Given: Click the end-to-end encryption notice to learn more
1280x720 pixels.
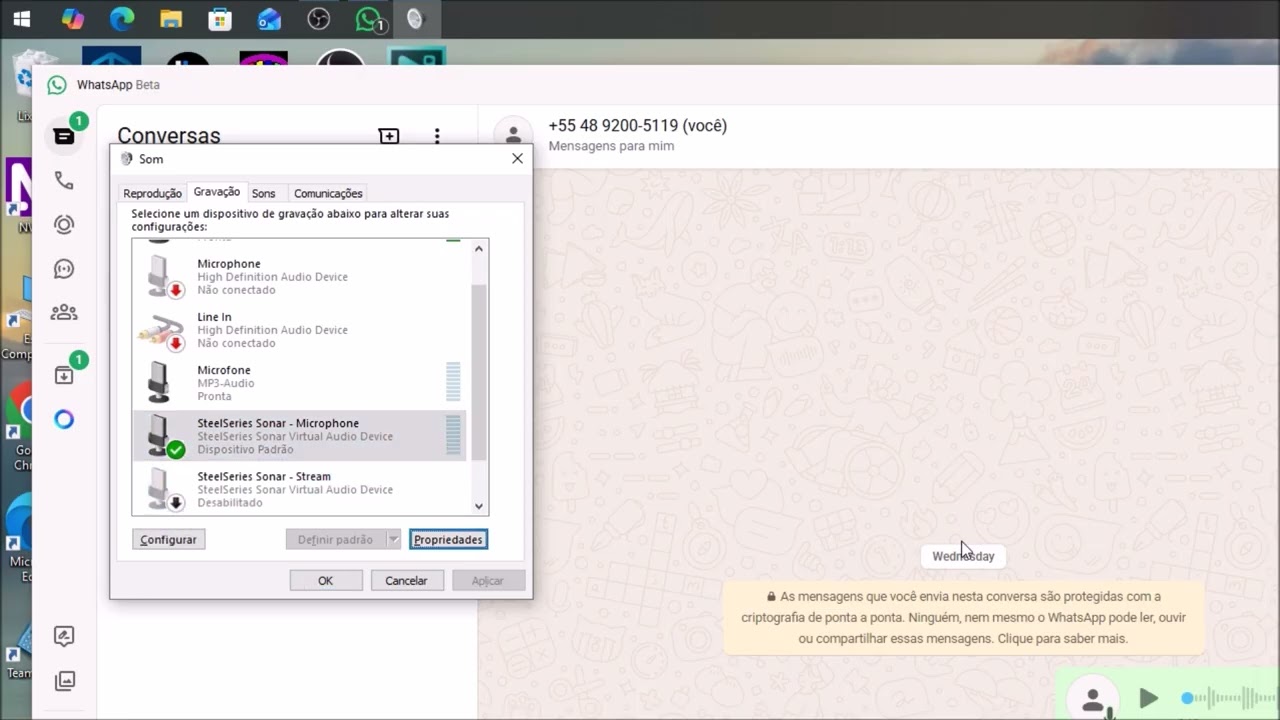Looking at the screenshot, I should pos(963,617).
